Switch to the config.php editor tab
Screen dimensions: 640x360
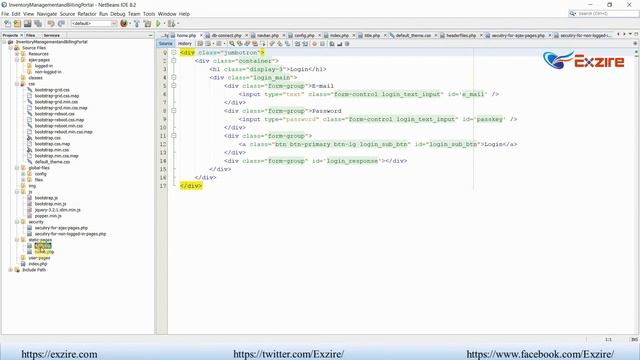(x=304, y=36)
